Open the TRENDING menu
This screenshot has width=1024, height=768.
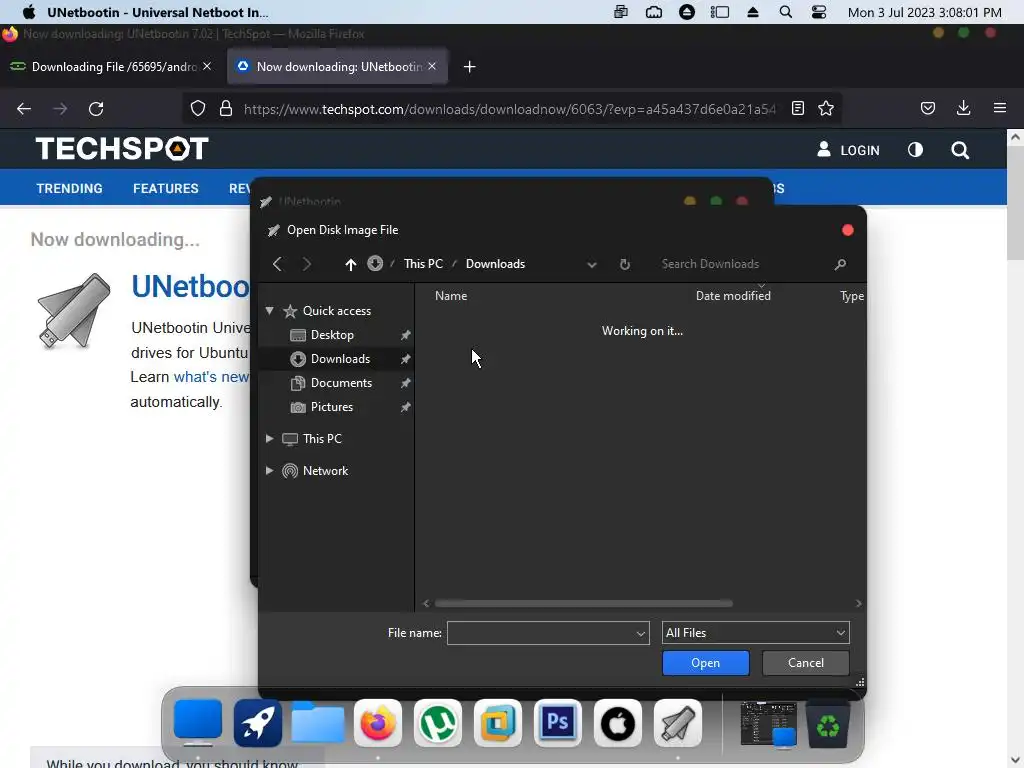pos(69,188)
